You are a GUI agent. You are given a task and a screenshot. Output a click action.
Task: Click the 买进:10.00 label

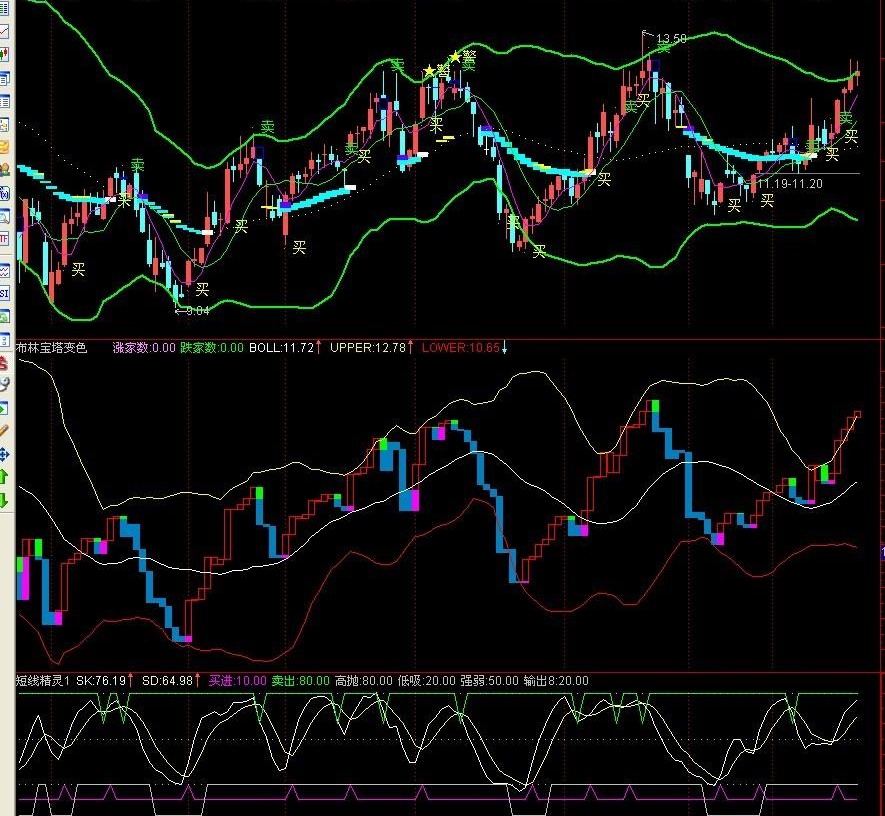point(237,681)
